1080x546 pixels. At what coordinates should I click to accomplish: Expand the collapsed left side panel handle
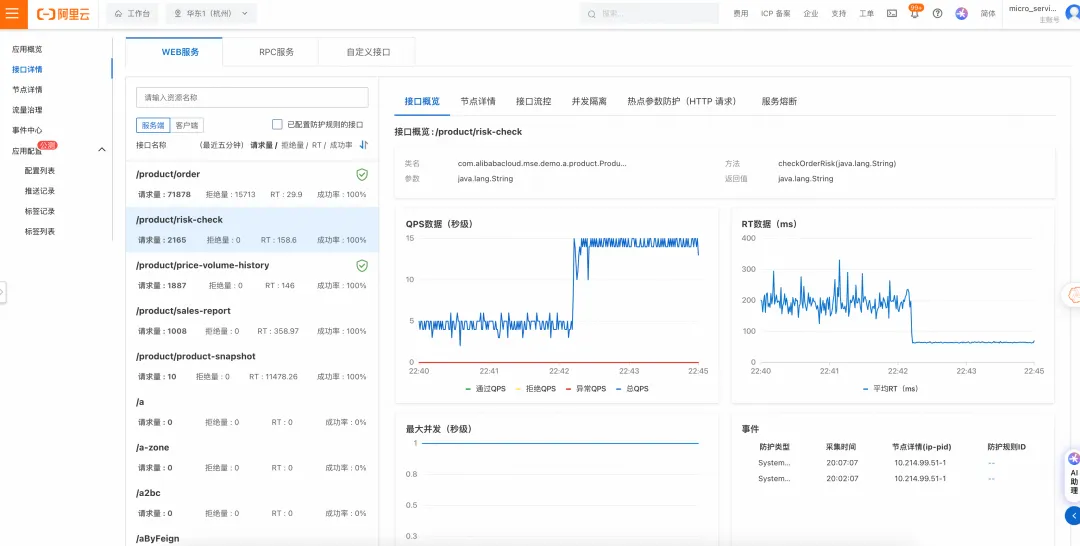[x=3, y=292]
